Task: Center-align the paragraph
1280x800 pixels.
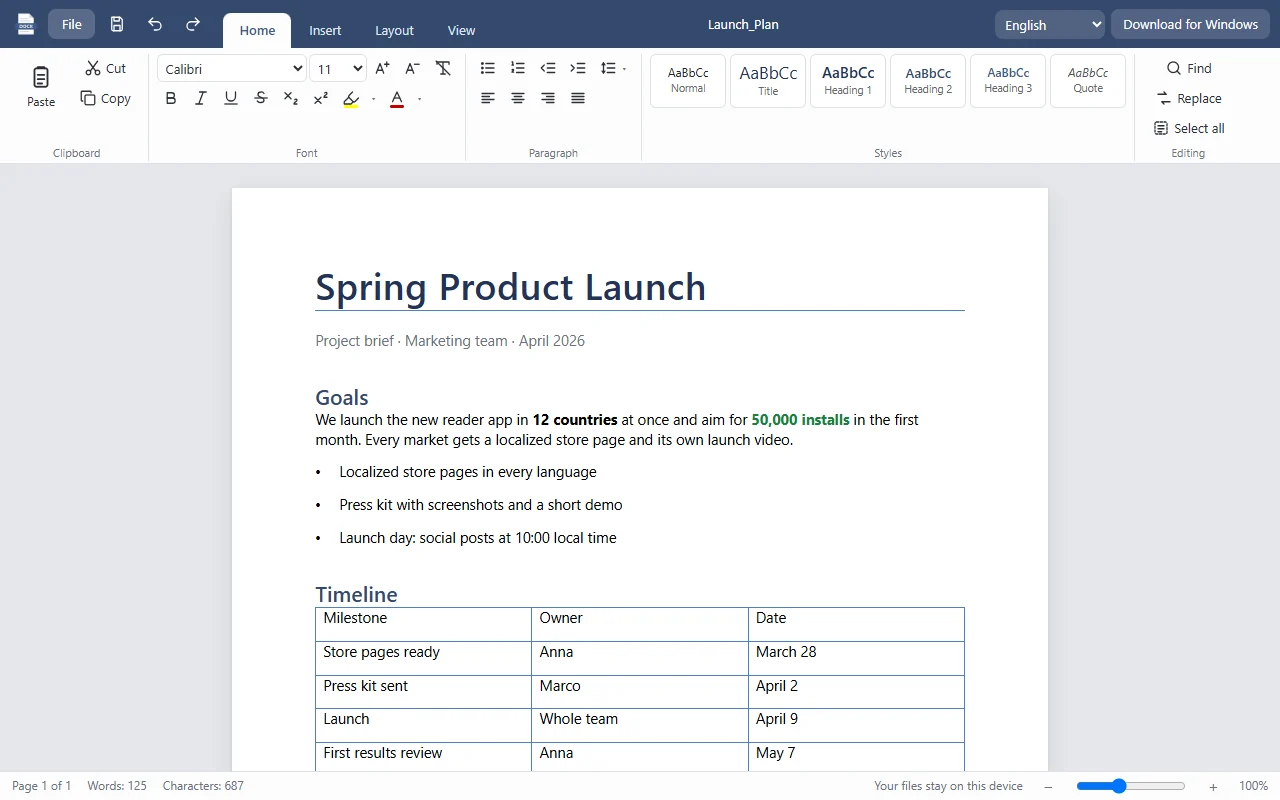Action: (x=518, y=98)
